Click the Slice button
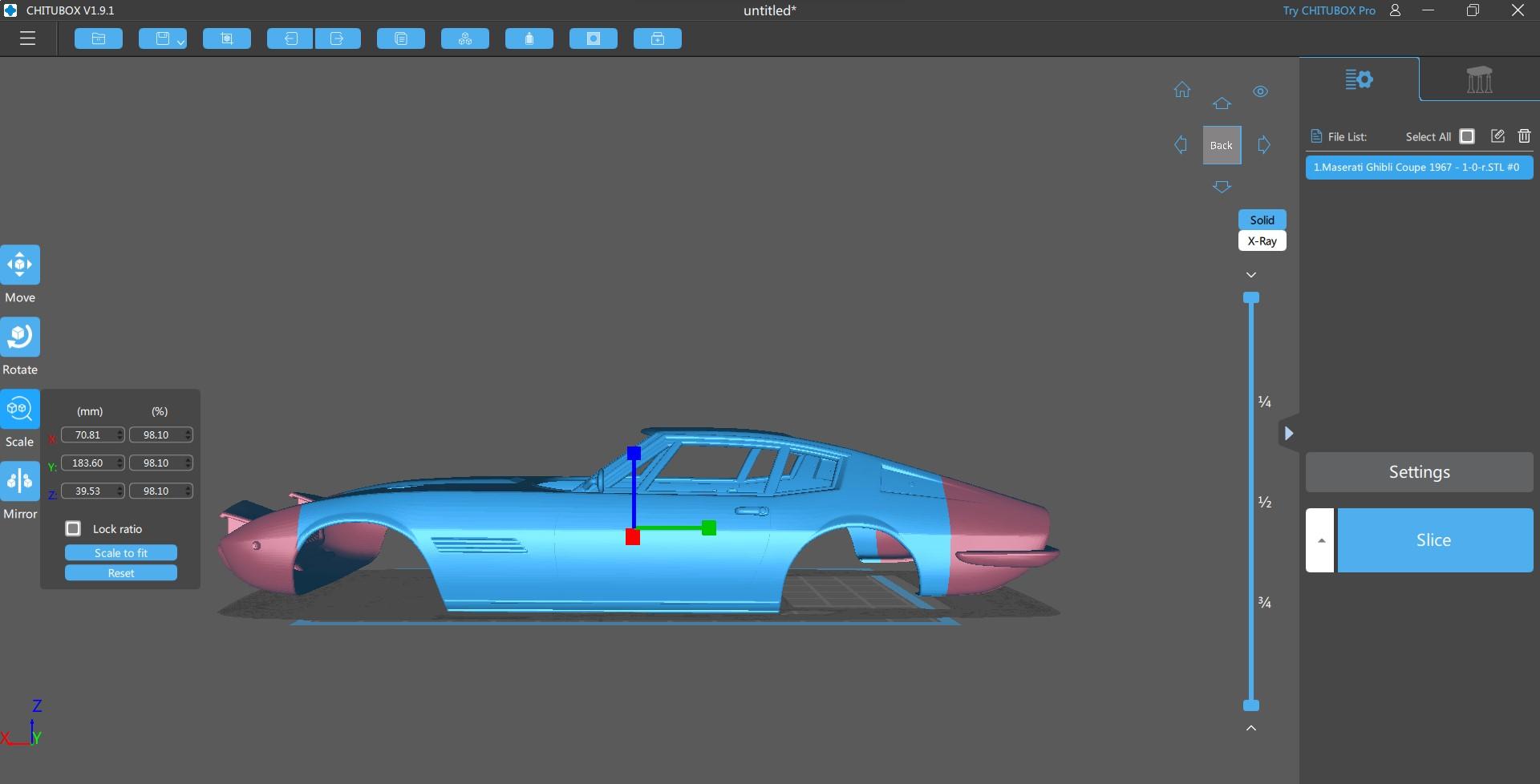Screen dimensions: 1540x784 coord(1435,540)
